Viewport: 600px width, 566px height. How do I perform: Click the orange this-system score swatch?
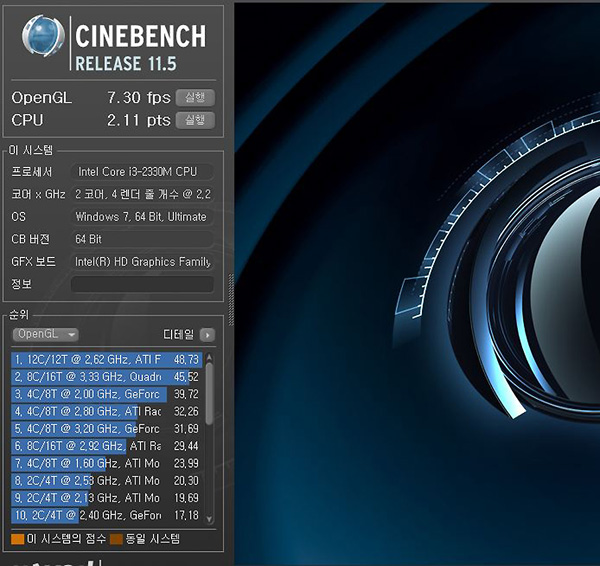(18, 539)
